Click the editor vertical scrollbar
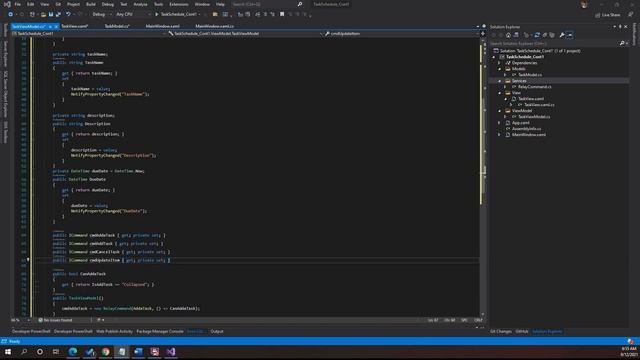The image size is (640, 360). click(484, 176)
